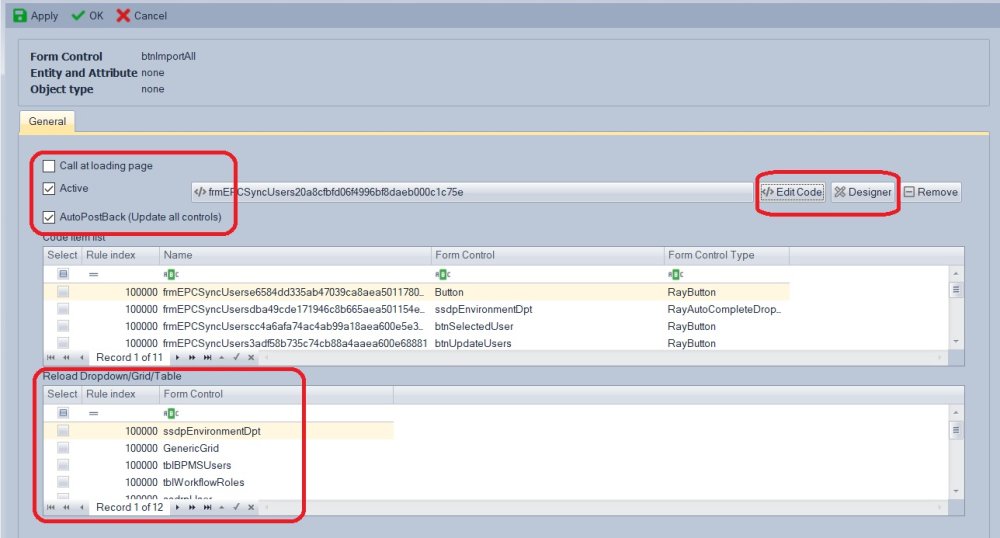Tick select box for GenericGrid row

pos(63,448)
